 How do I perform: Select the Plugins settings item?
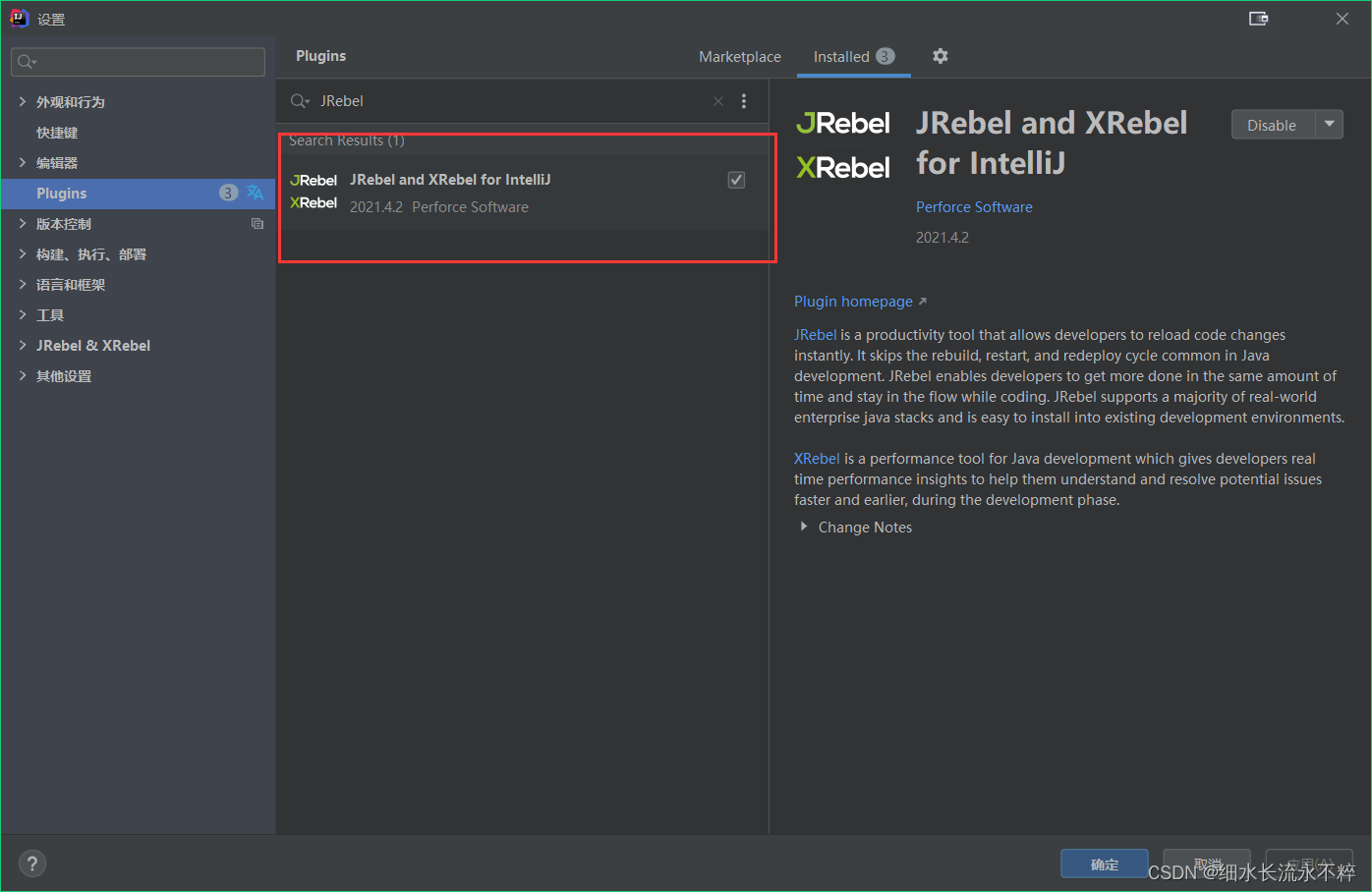click(x=139, y=193)
